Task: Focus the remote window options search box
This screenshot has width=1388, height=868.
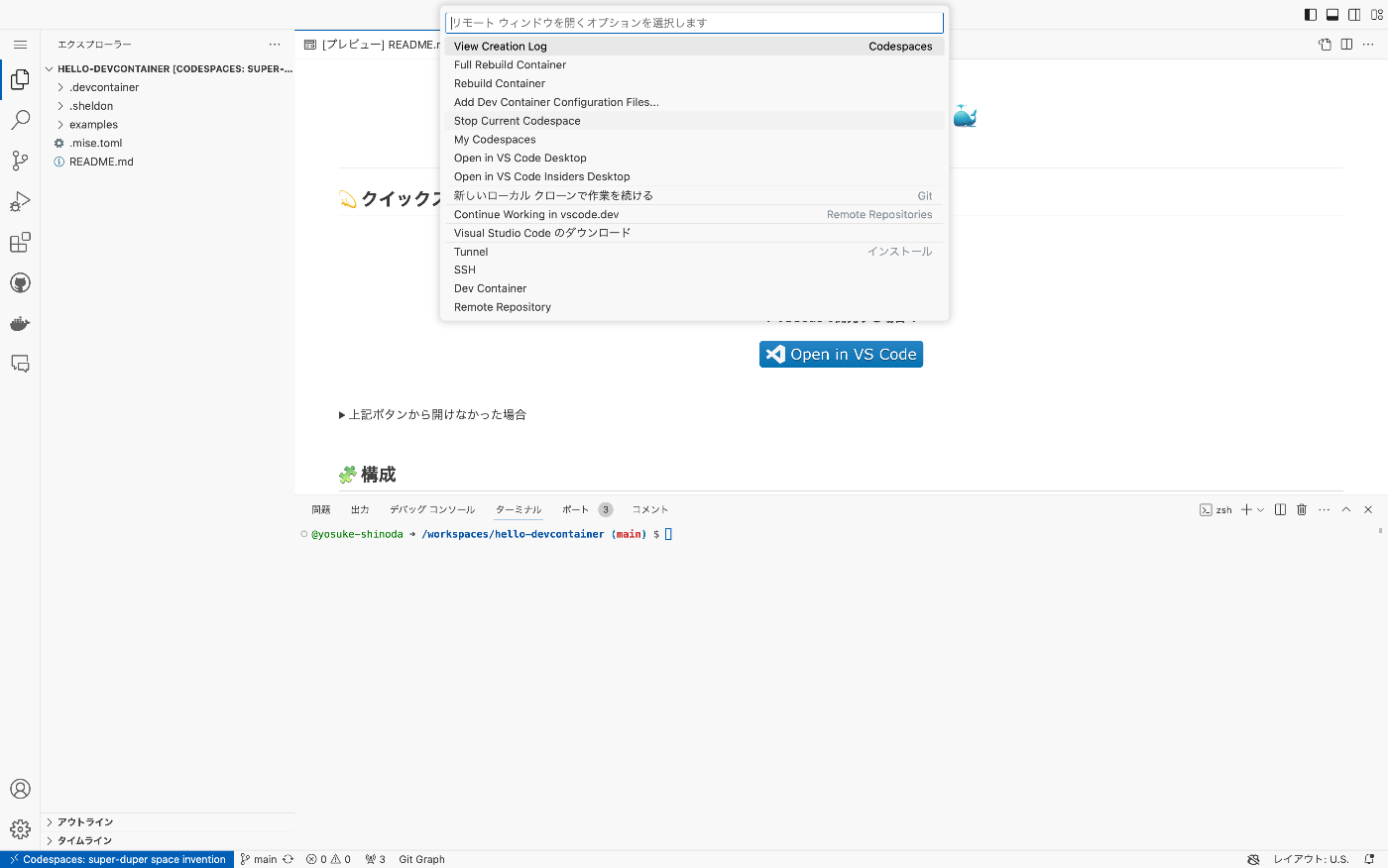Action: pyautogui.click(x=694, y=23)
